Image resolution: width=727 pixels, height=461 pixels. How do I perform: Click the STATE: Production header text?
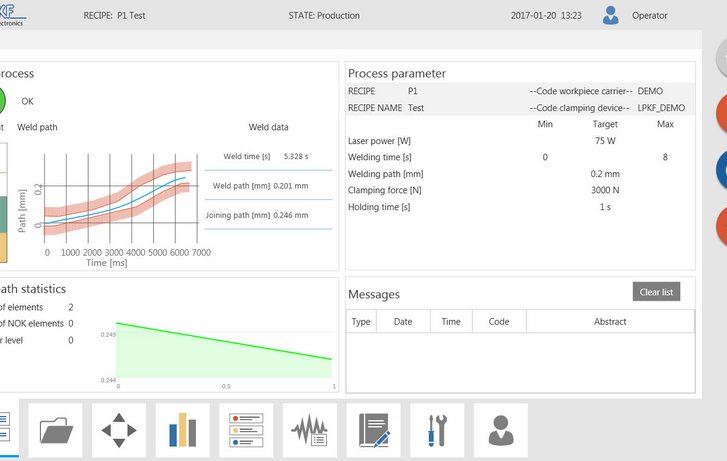[324, 15]
